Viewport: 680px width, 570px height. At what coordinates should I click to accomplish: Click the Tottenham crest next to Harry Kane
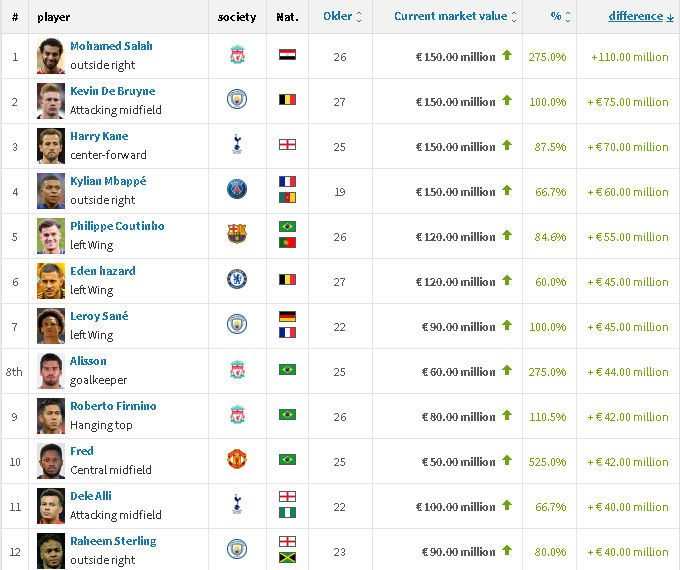coord(237,144)
